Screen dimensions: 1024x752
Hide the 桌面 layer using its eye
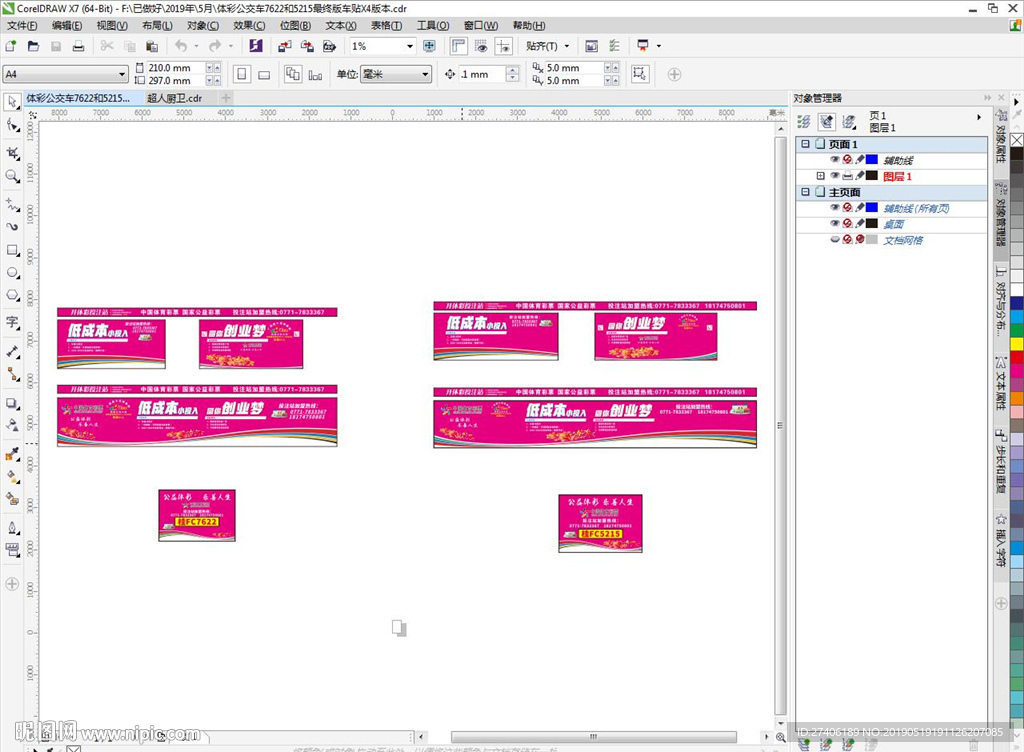point(835,223)
